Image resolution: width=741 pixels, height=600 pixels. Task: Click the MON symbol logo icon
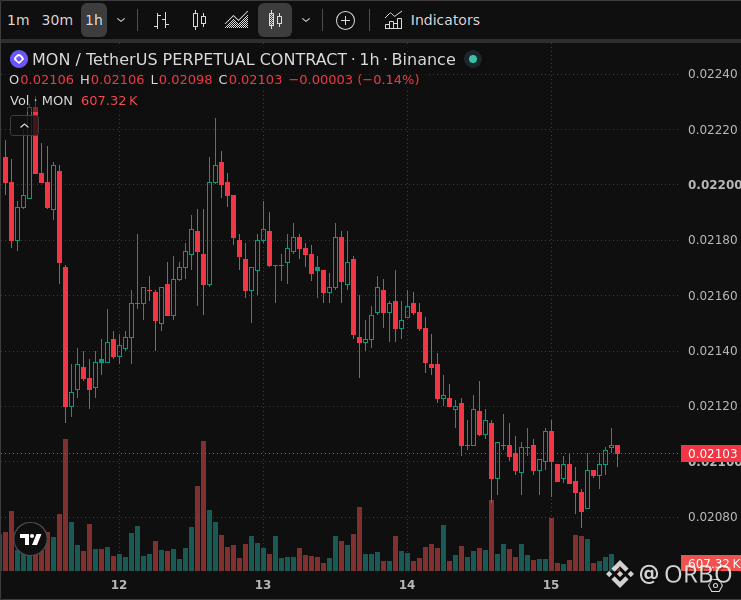19,60
